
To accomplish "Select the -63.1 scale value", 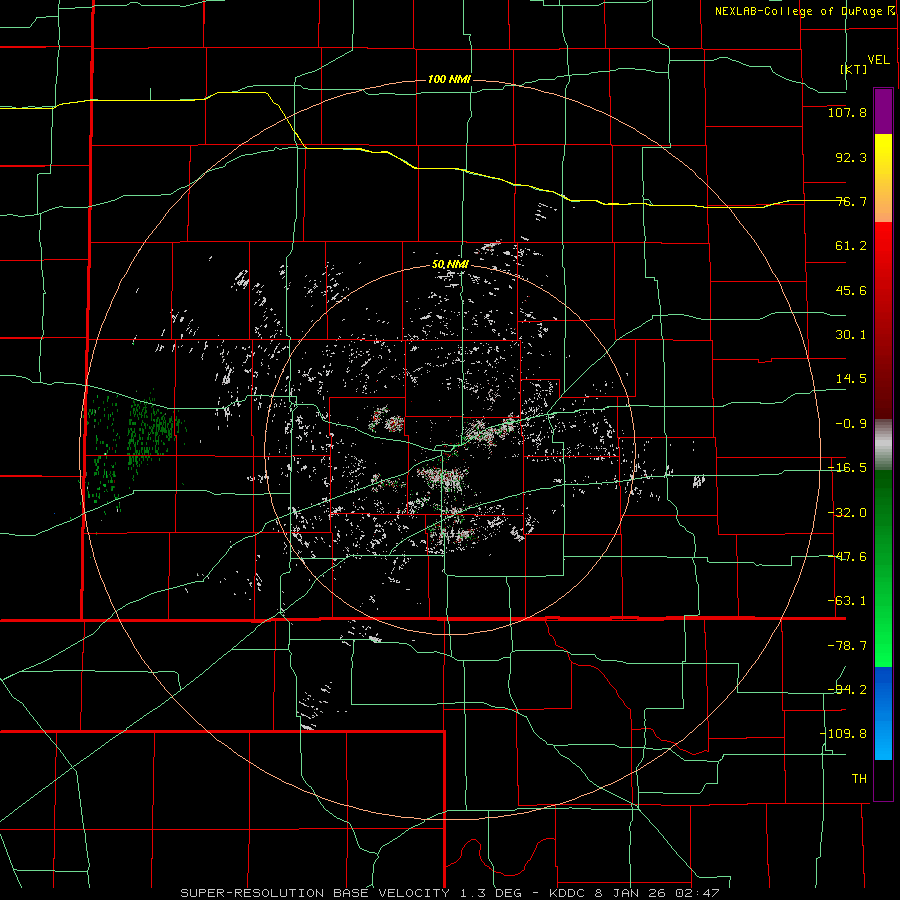I will point(847,601).
